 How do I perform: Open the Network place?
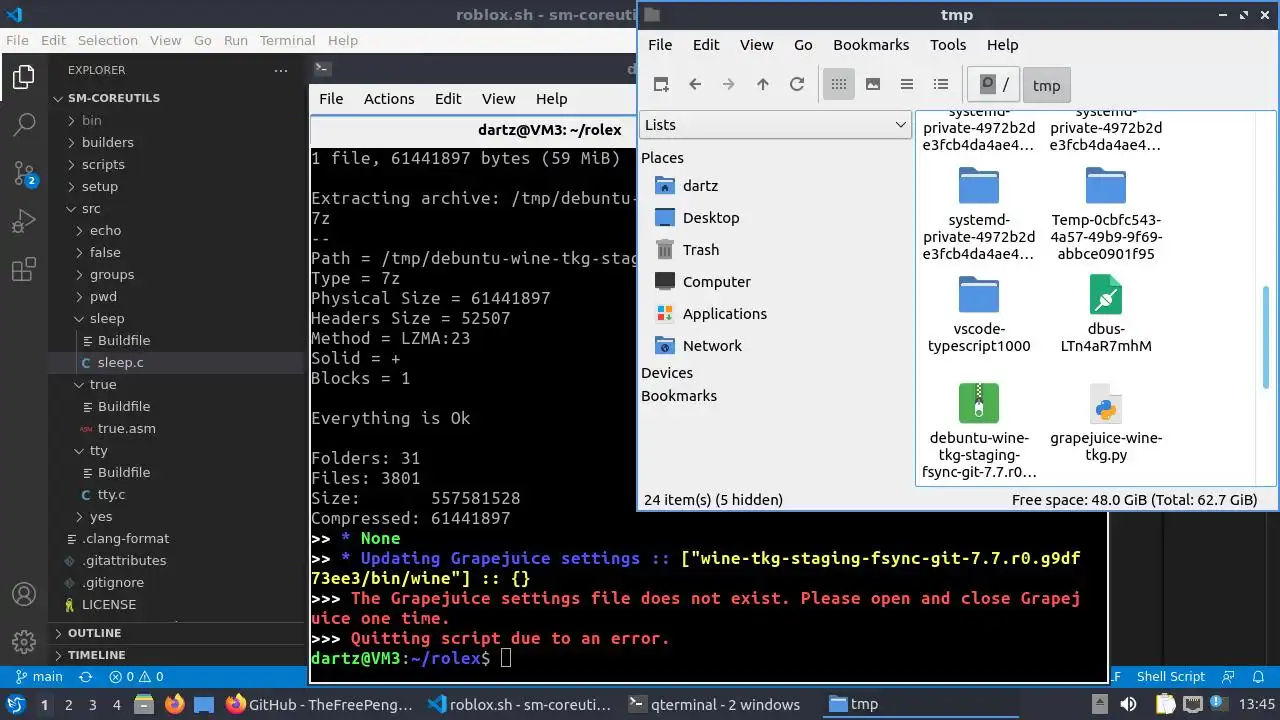pos(712,346)
